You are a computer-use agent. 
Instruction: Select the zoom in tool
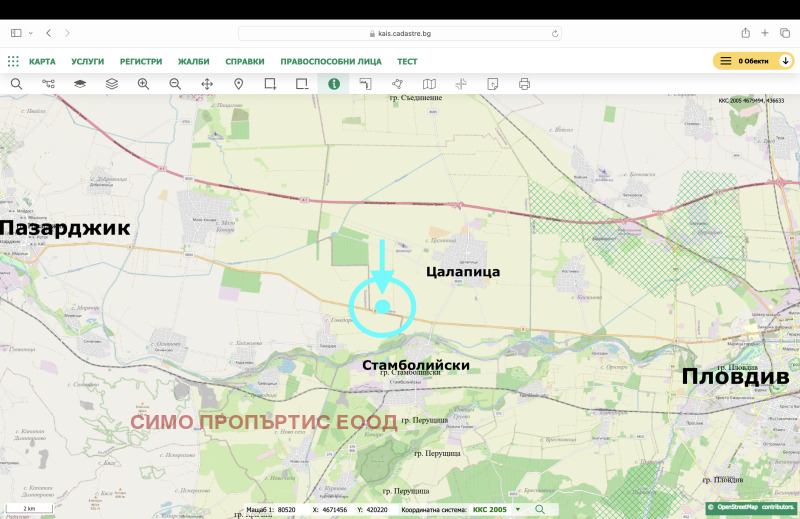click(x=143, y=84)
